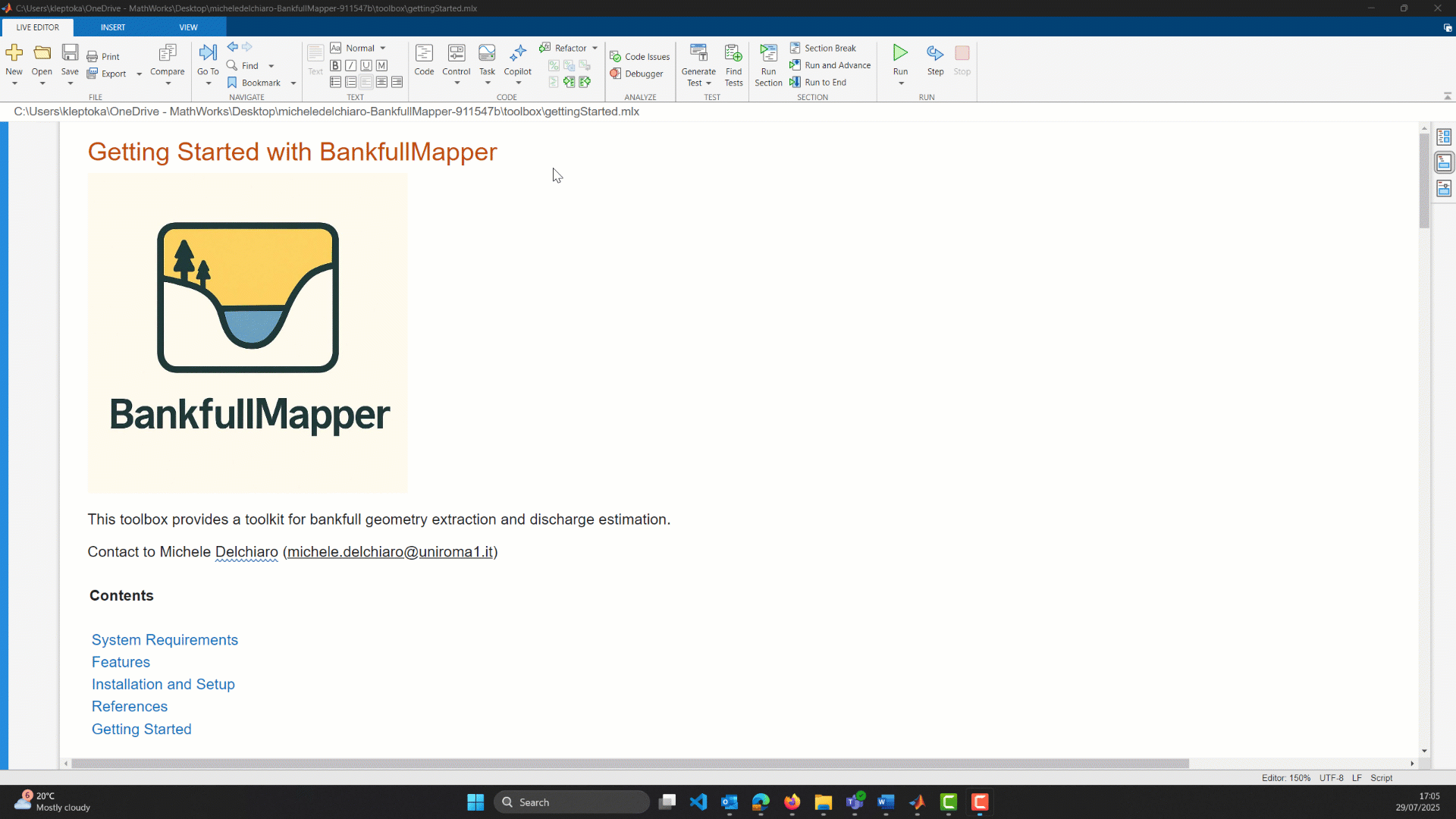The width and height of the screenshot is (1456, 819).
Task: Expand the Bookmark dropdown arrow
Action: pyautogui.click(x=293, y=83)
